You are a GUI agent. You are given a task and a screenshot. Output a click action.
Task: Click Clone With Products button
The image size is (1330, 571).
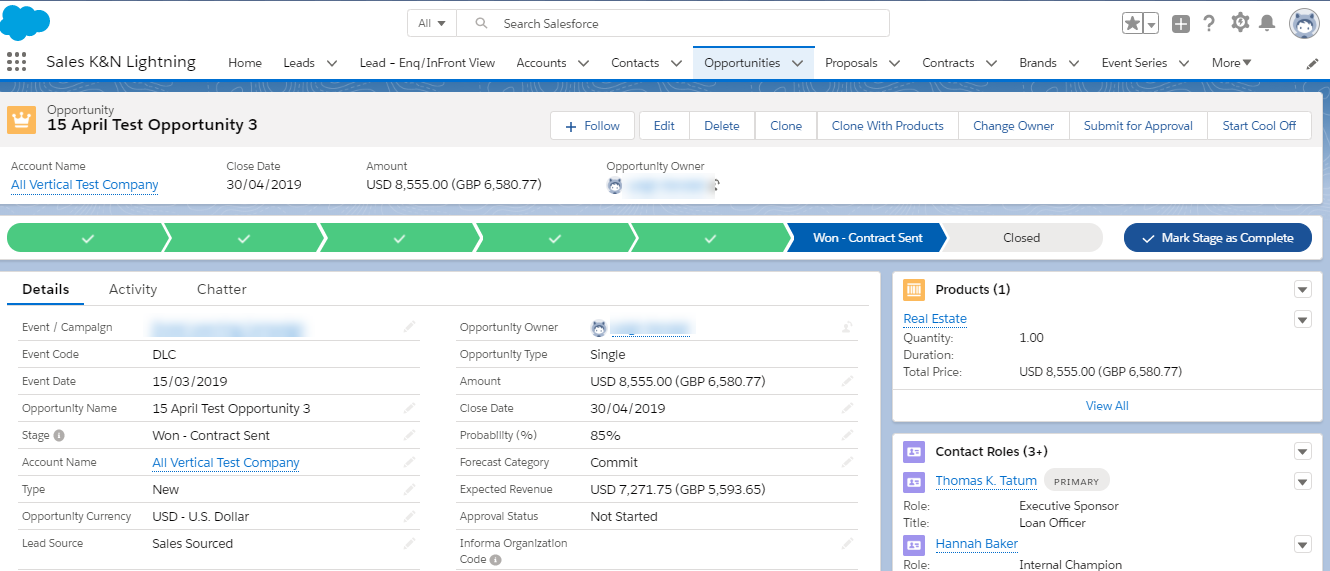[x=888, y=126]
